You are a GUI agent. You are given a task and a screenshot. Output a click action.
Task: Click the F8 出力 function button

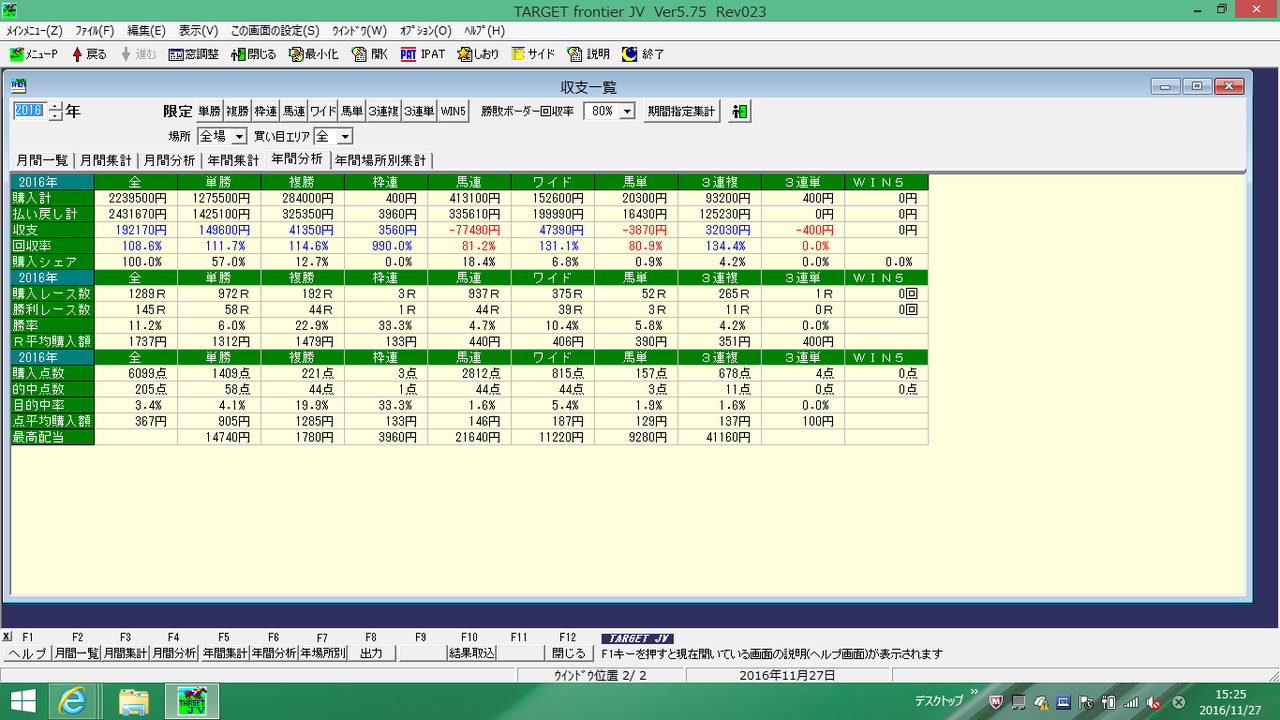pos(372,654)
